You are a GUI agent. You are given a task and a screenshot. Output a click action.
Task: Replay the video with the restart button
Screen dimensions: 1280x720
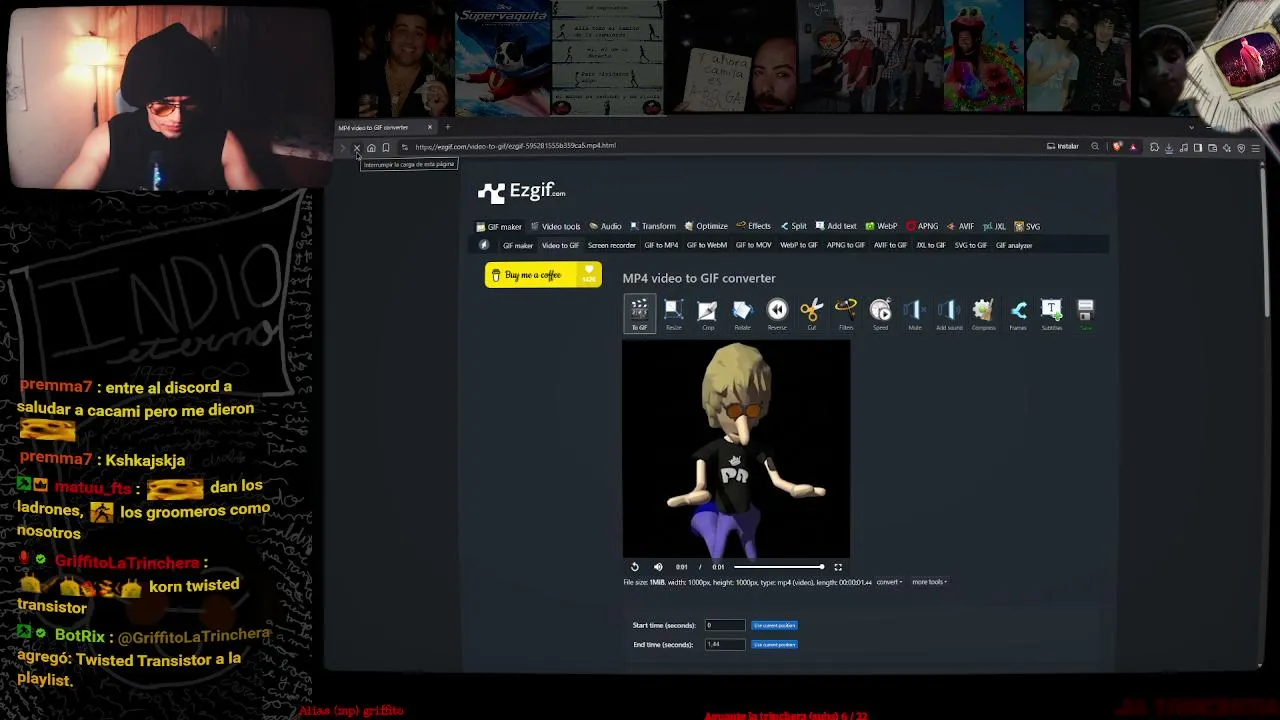pyautogui.click(x=634, y=567)
